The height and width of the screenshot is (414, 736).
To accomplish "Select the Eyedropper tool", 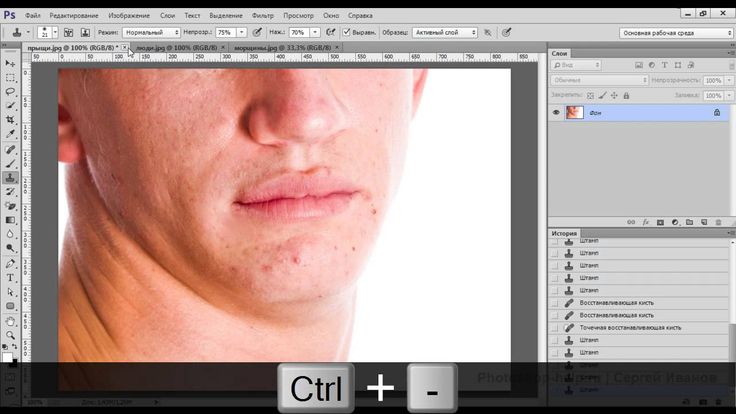I will (x=10, y=134).
